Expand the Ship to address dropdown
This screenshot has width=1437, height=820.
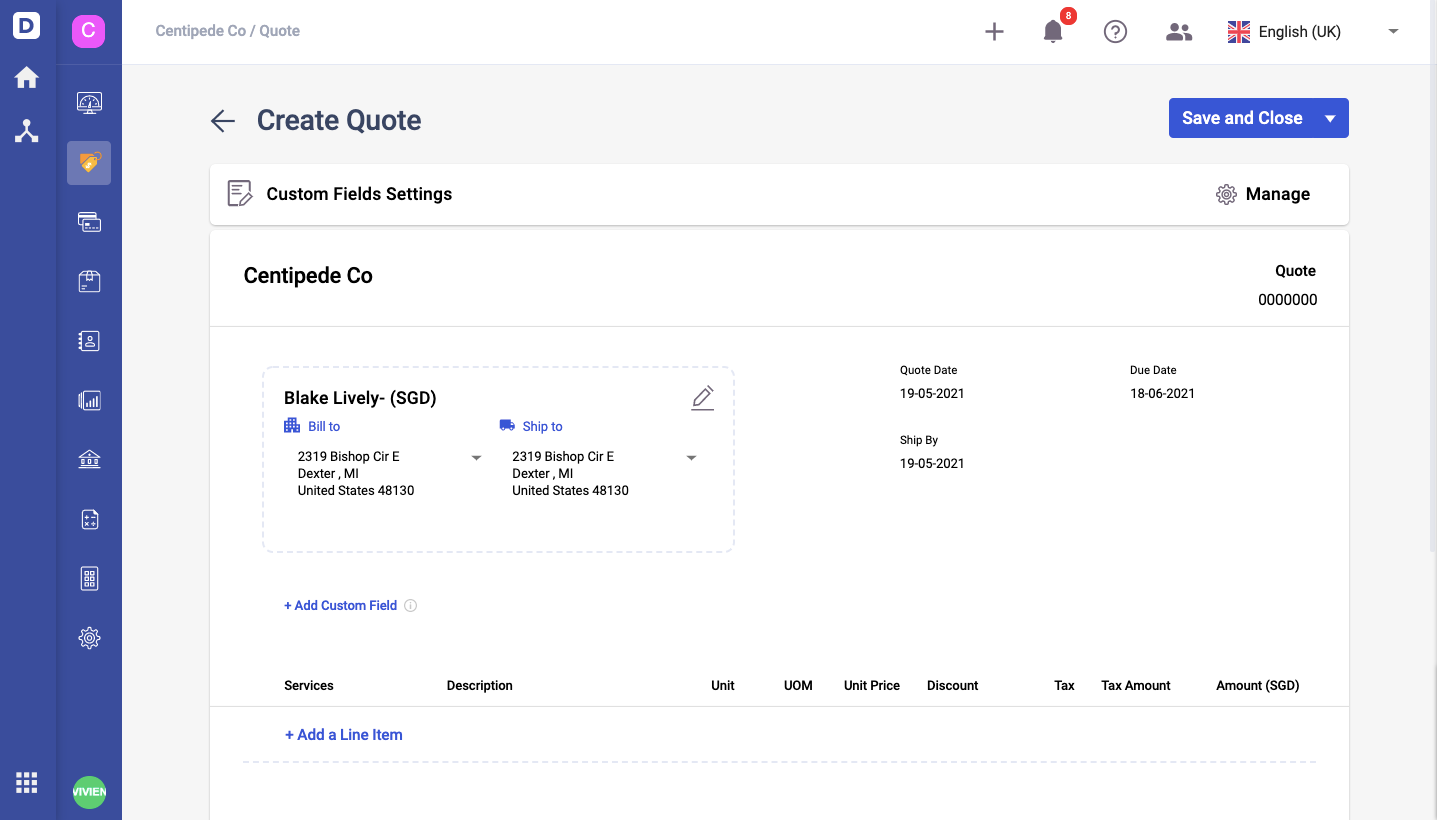691,458
